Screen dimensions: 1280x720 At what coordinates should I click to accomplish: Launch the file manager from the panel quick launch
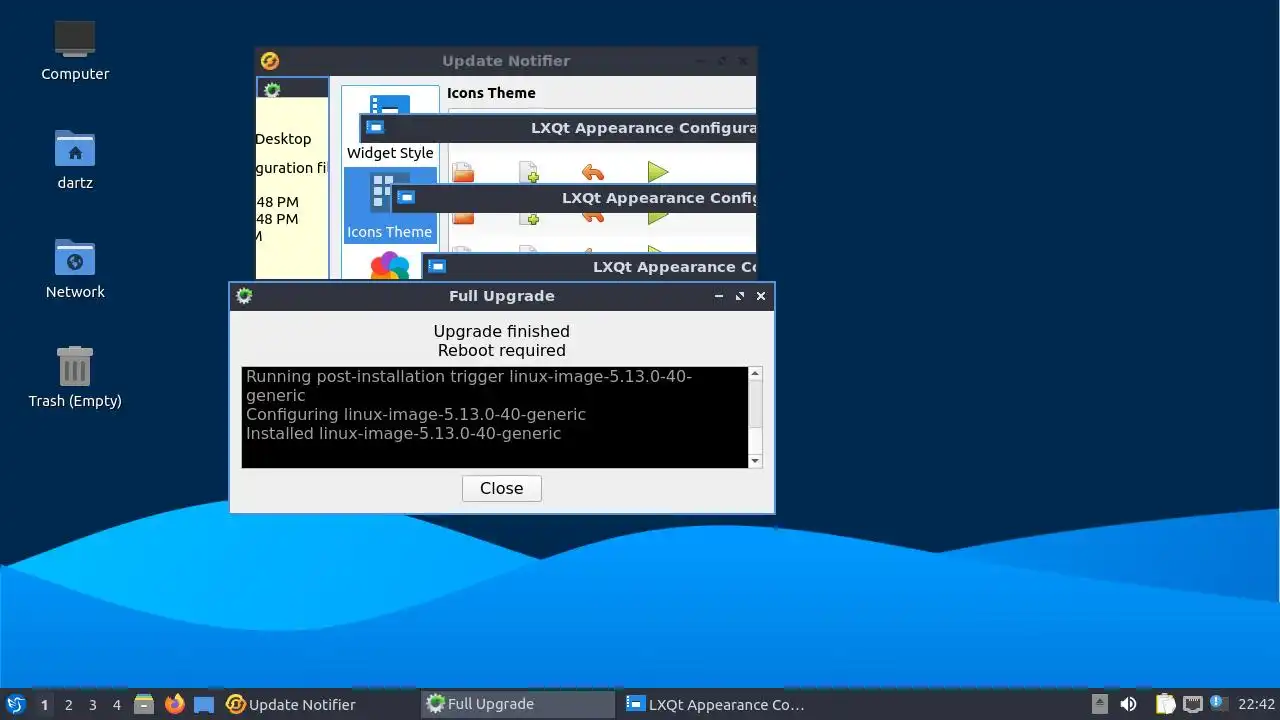click(144, 704)
